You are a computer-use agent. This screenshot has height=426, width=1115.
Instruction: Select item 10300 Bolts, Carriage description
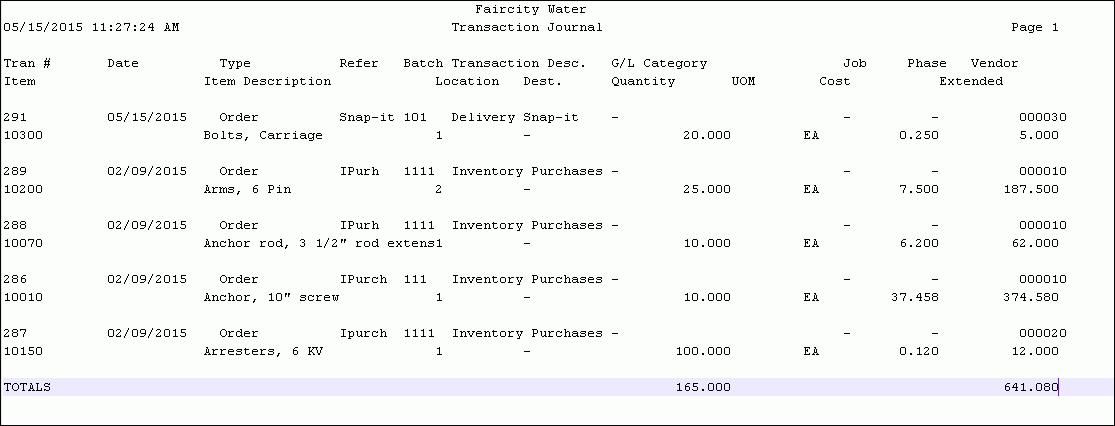(263, 136)
